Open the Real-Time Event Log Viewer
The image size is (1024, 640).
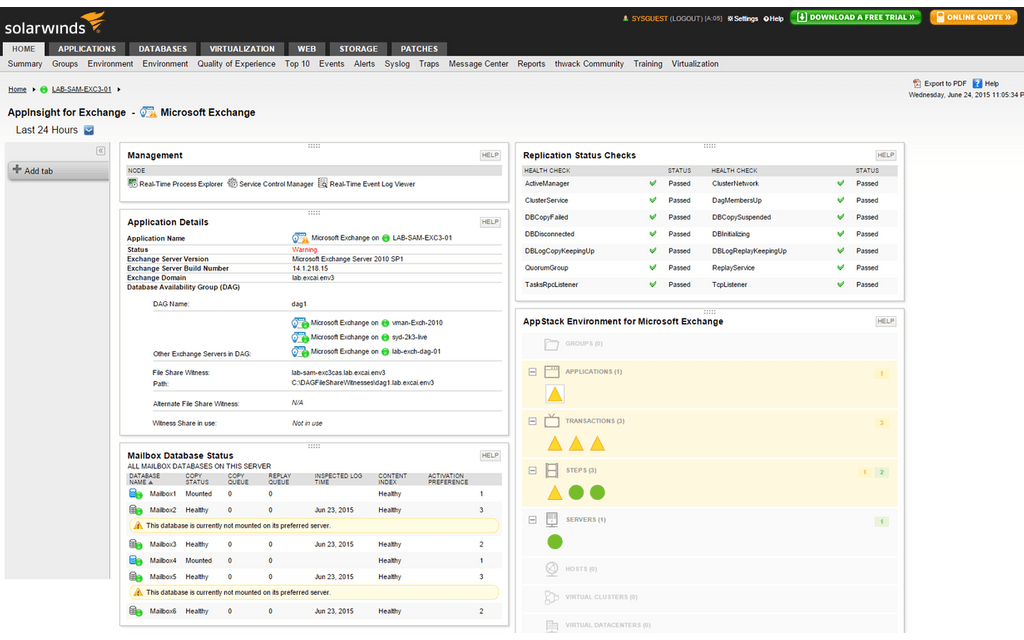[371, 183]
